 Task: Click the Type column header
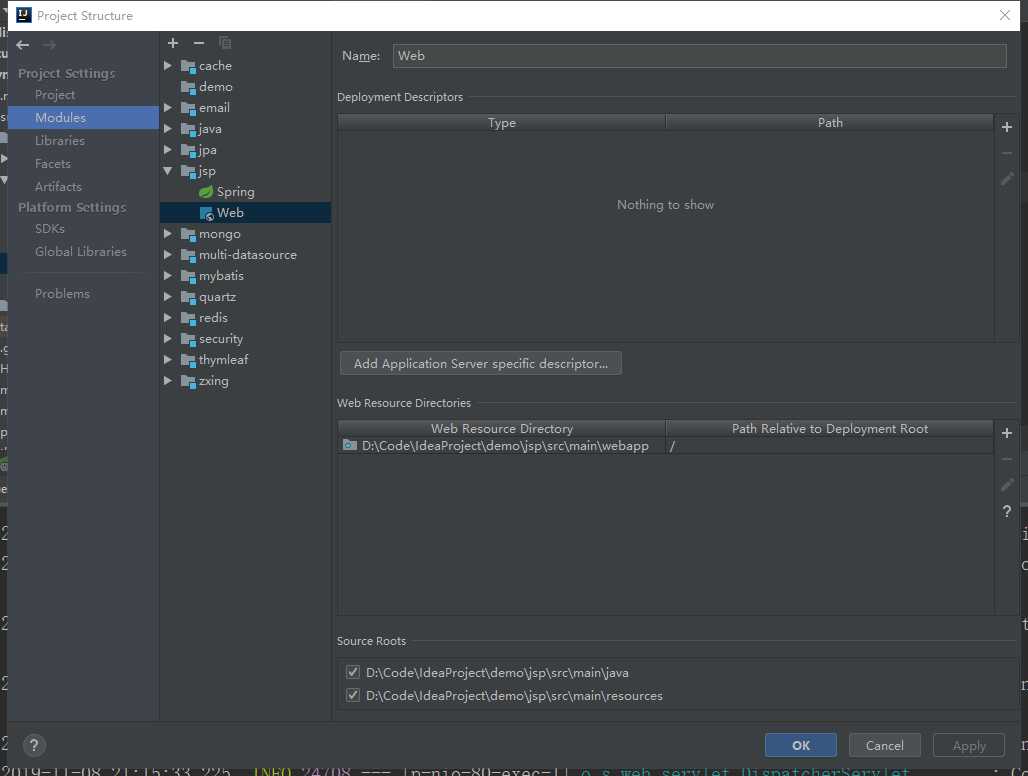point(502,123)
